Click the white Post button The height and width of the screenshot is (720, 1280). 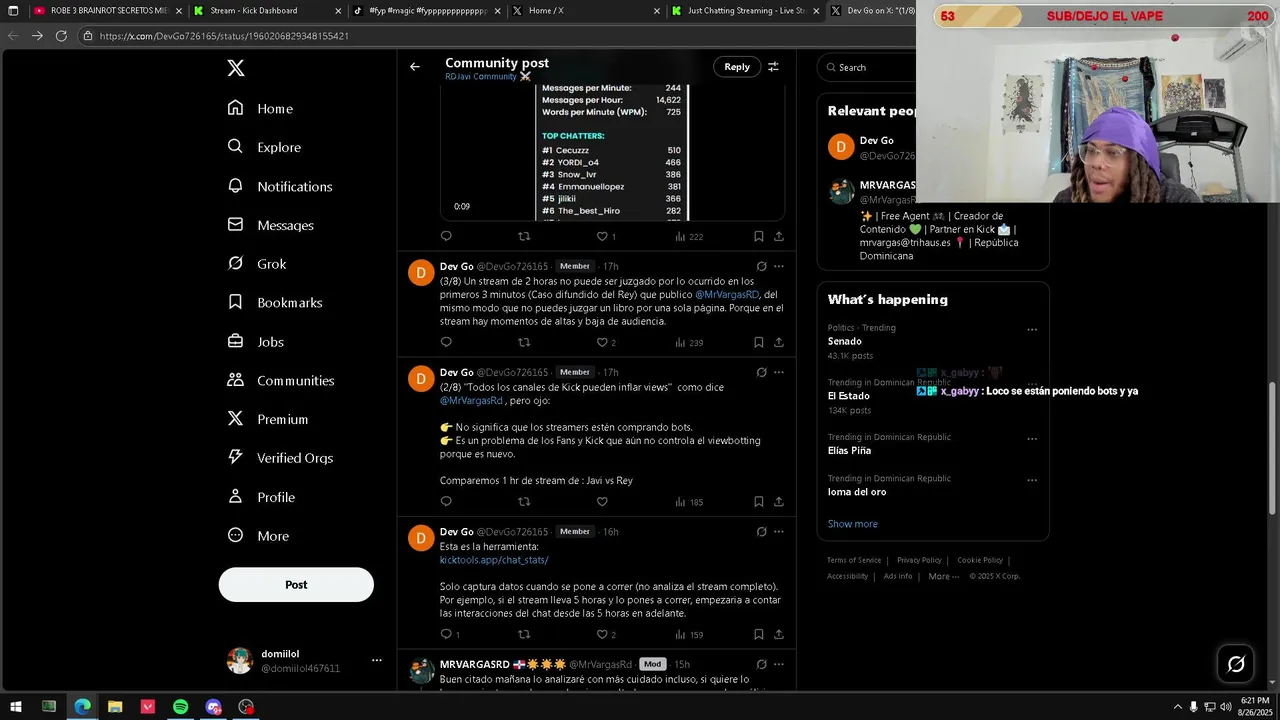pyautogui.click(x=296, y=585)
